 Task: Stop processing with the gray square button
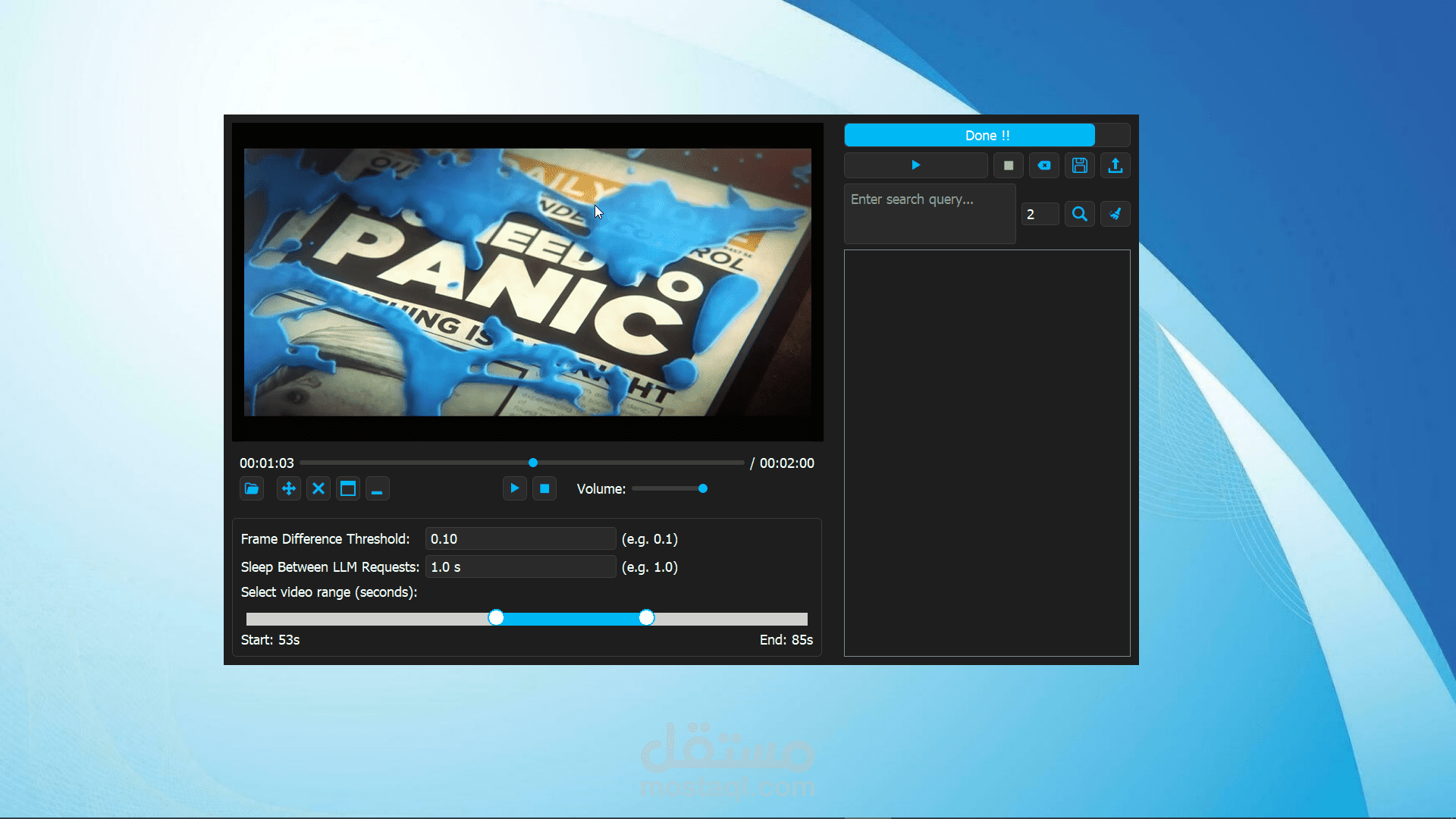click(x=1009, y=165)
